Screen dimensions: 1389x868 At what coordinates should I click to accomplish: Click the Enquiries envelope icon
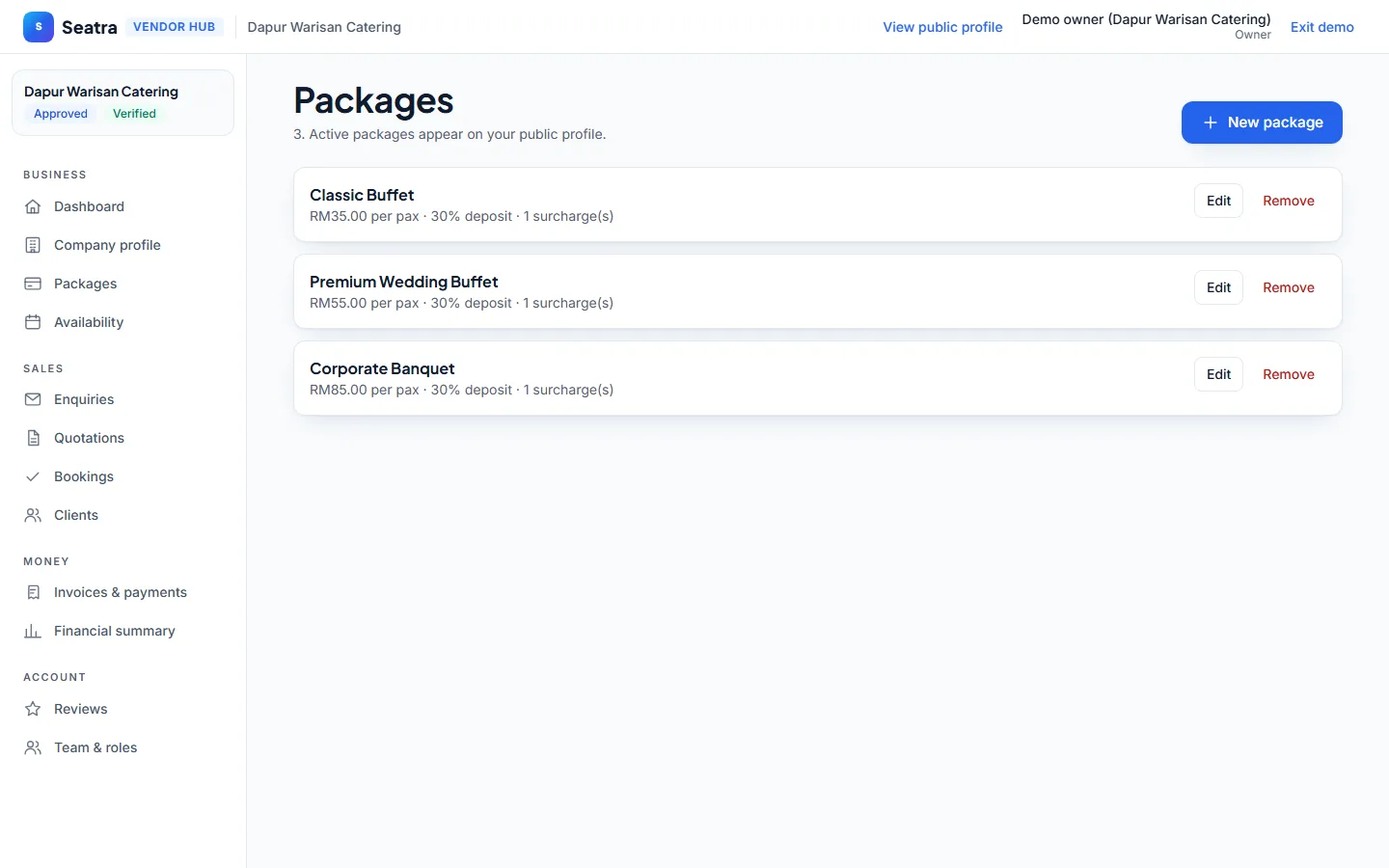[33, 399]
